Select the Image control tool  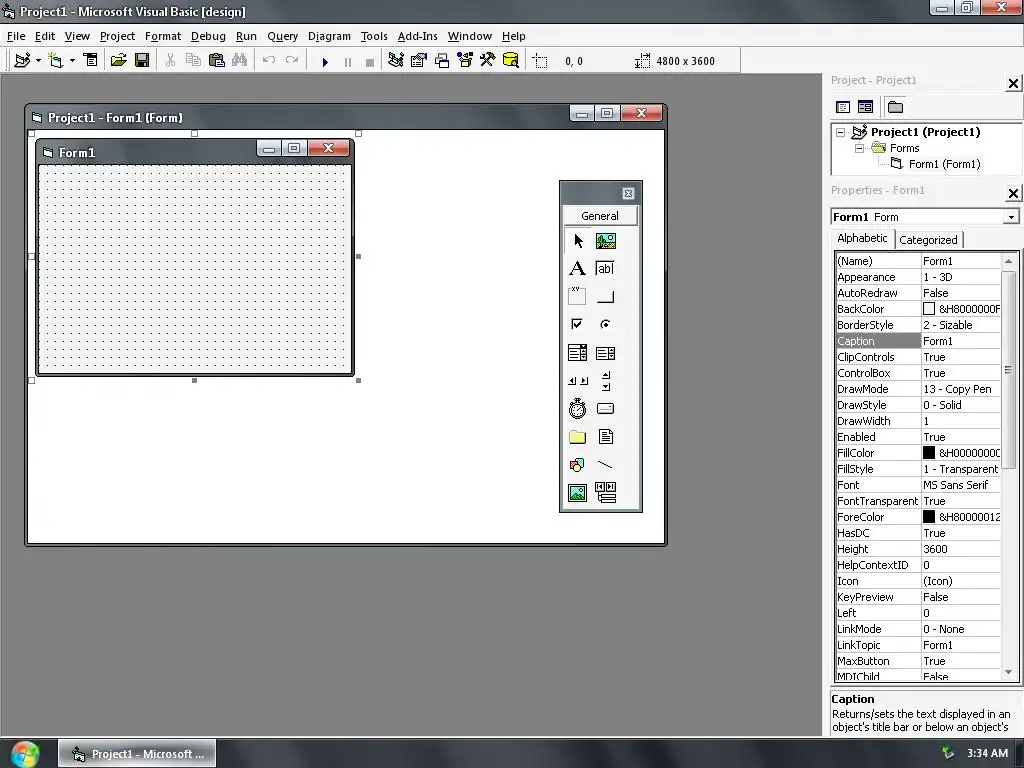pos(577,492)
